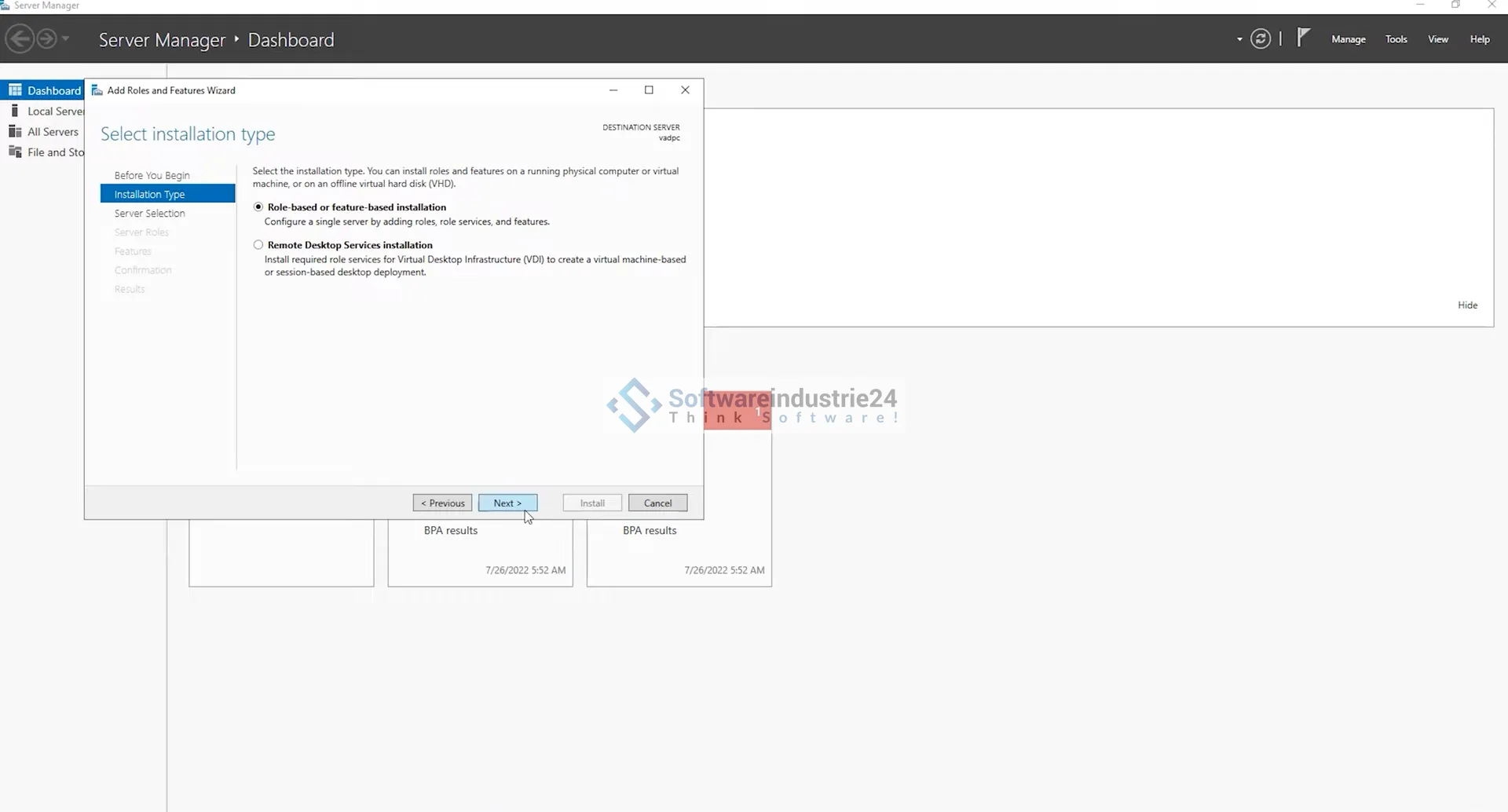Screen dimensions: 1508x812
Task: Click the refresh dashboard icon
Action: (1260, 38)
